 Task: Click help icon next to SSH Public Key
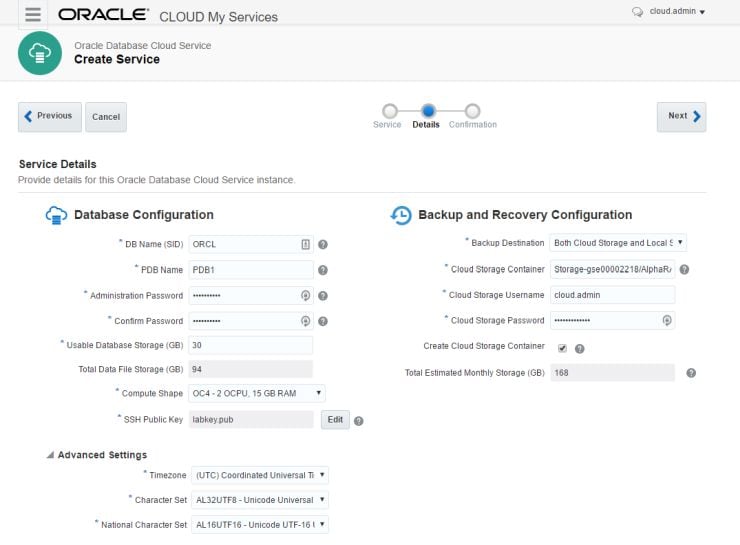pos(358,420)
